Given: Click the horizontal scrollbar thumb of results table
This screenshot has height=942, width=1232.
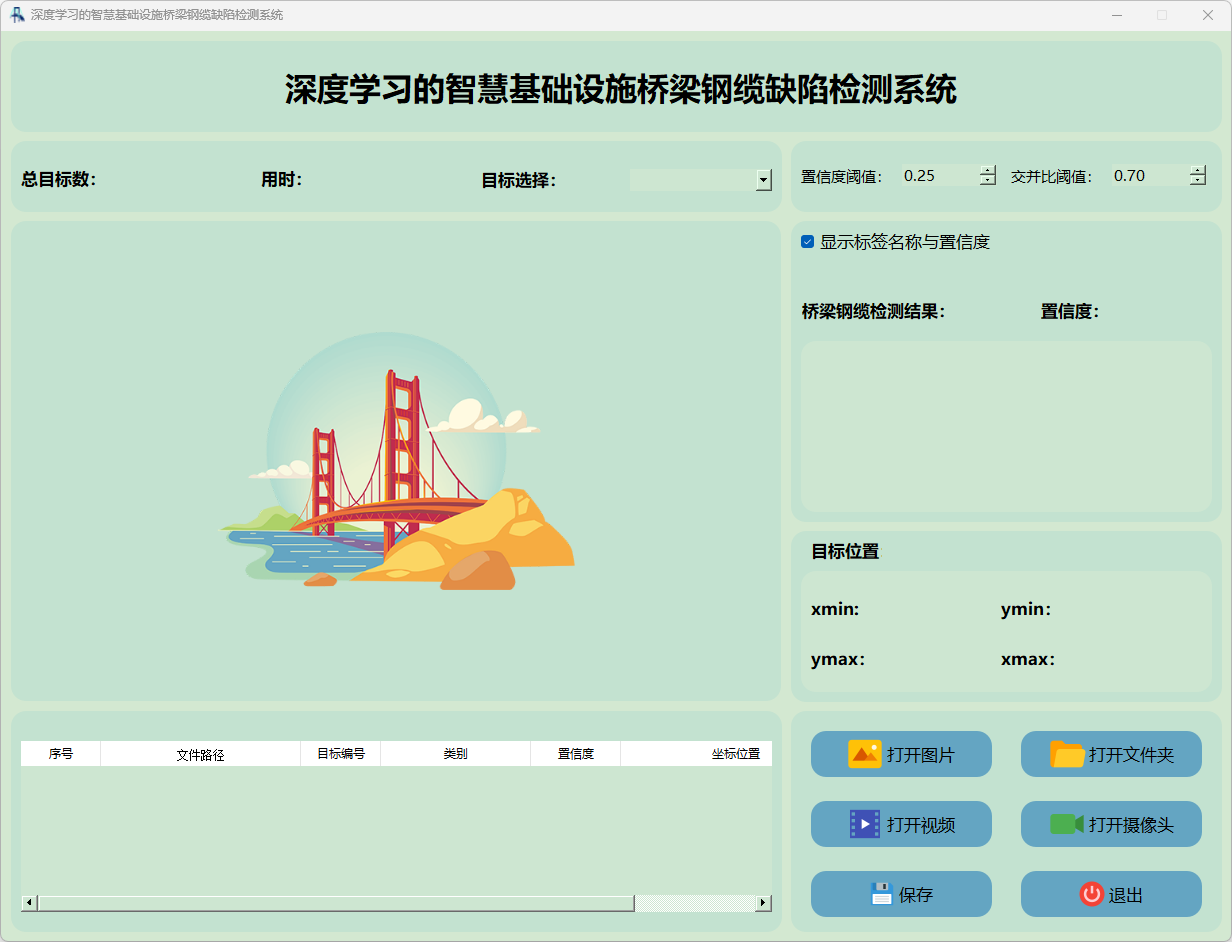Looking at the screenshot, I should point(335,903).
